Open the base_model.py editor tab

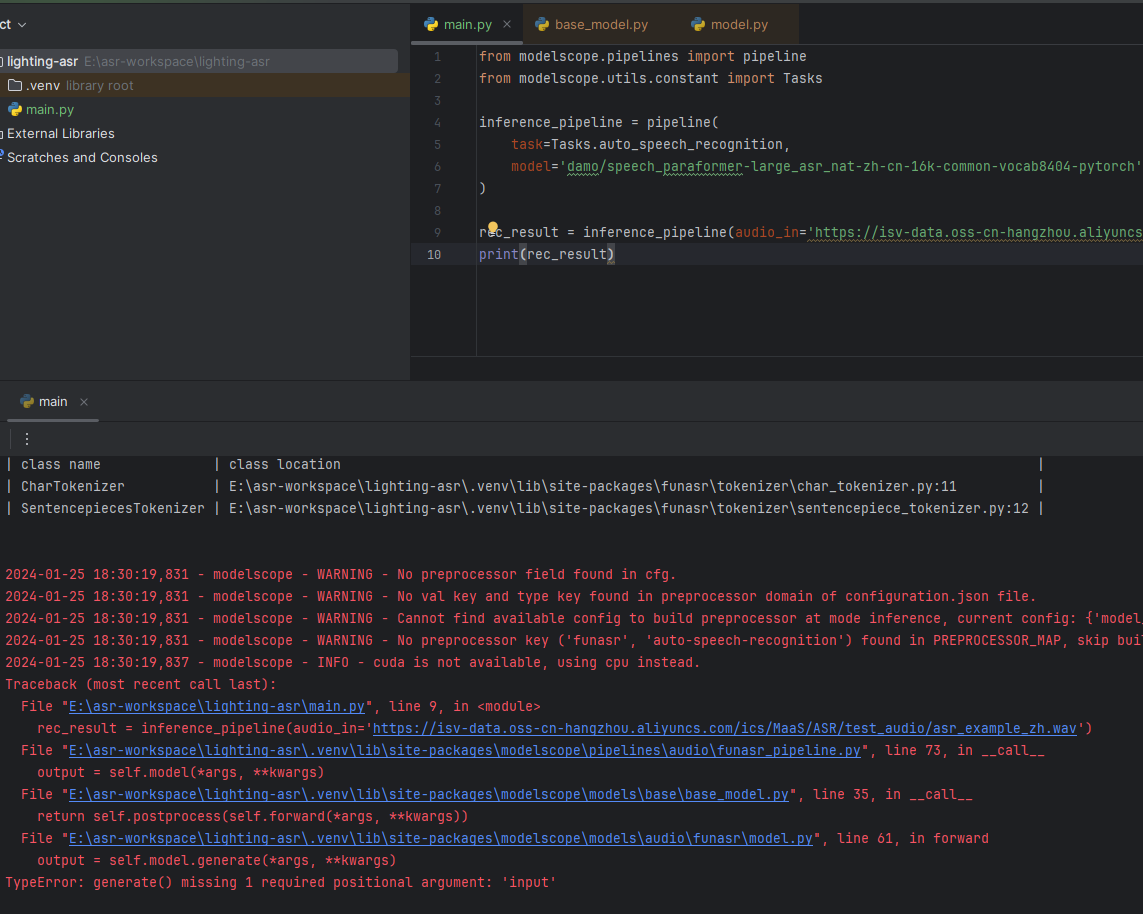[601, 24]
